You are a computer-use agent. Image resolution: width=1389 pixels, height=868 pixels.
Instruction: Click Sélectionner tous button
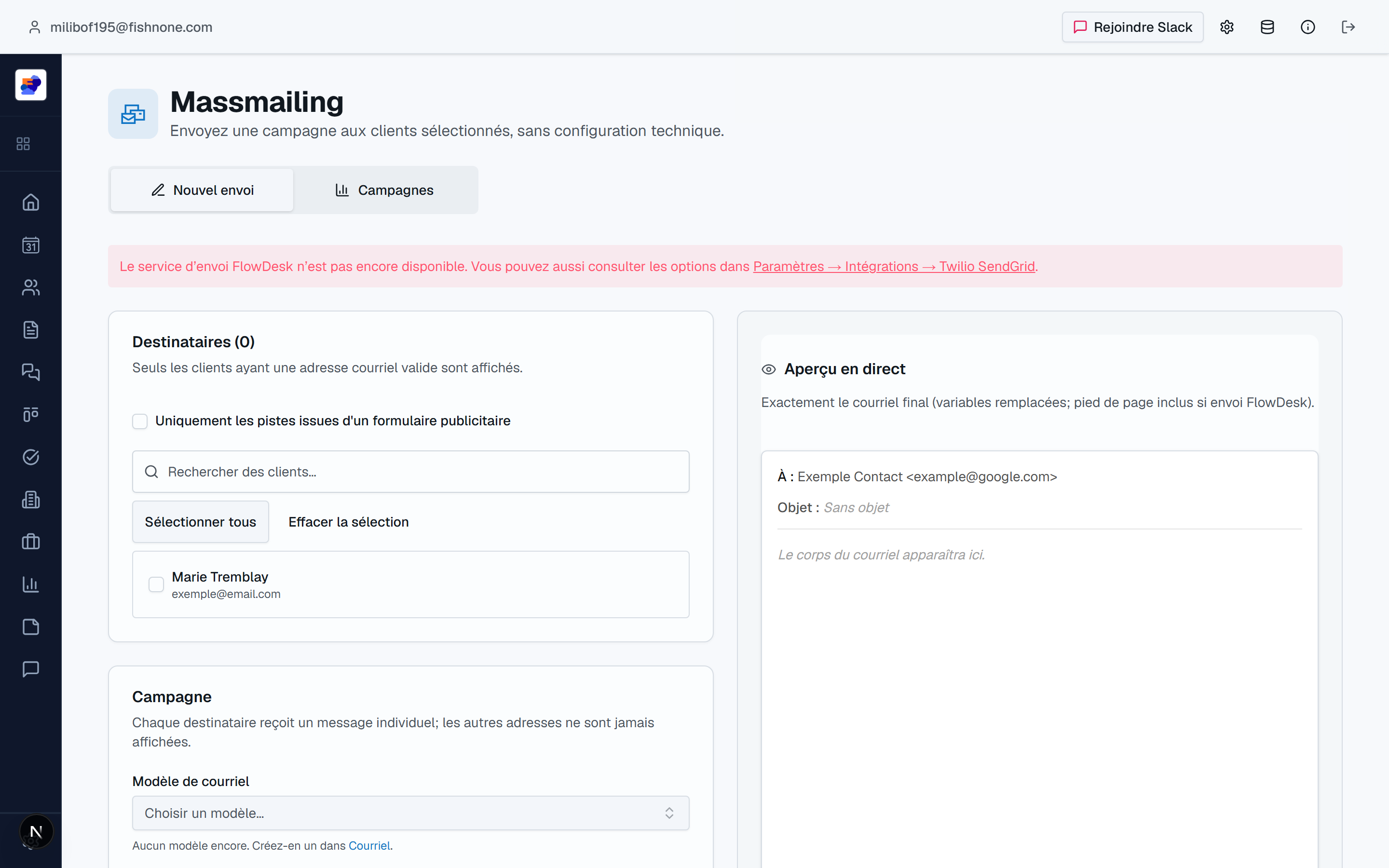tap(200, 522)
